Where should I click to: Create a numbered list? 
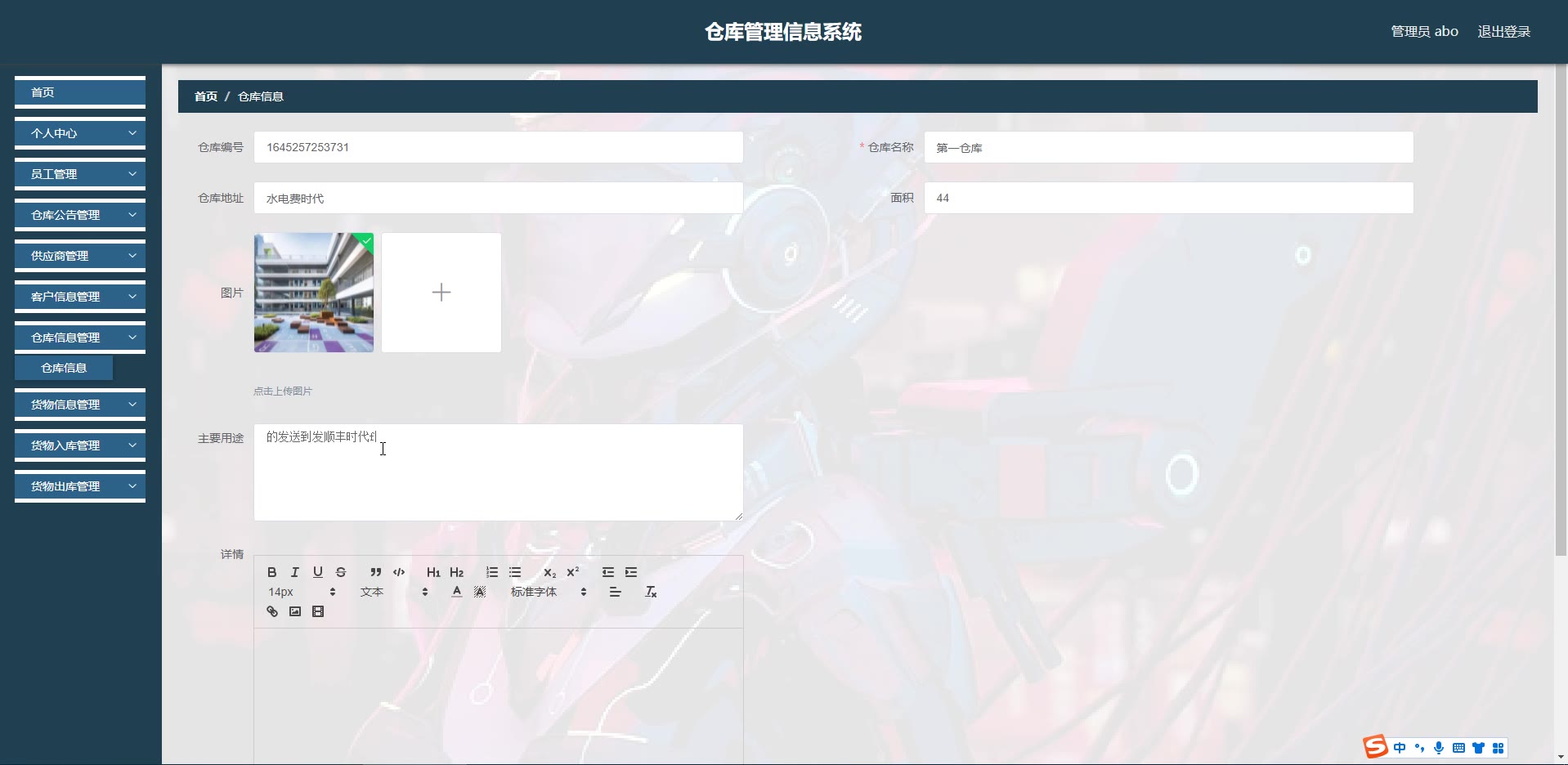[x=492, y=572]
